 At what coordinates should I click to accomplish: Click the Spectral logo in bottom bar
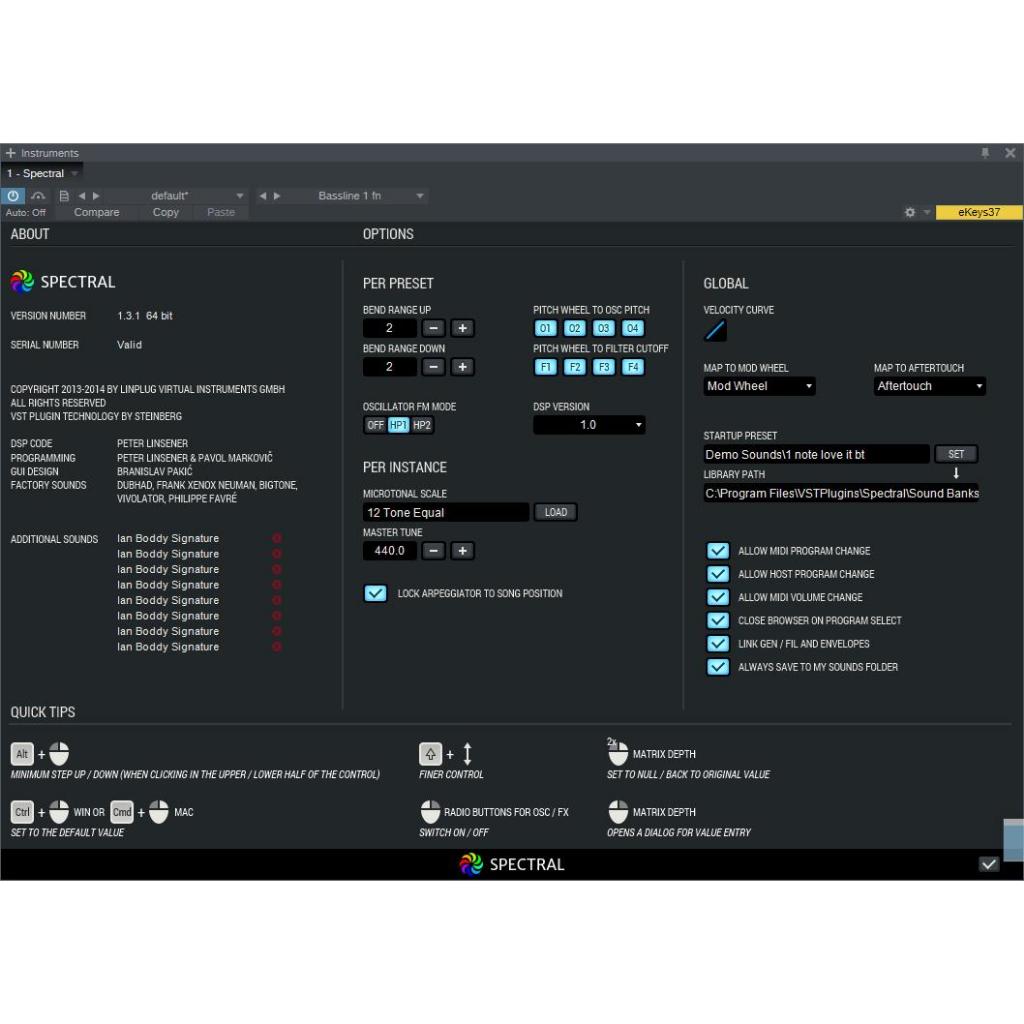pos(471,864)
